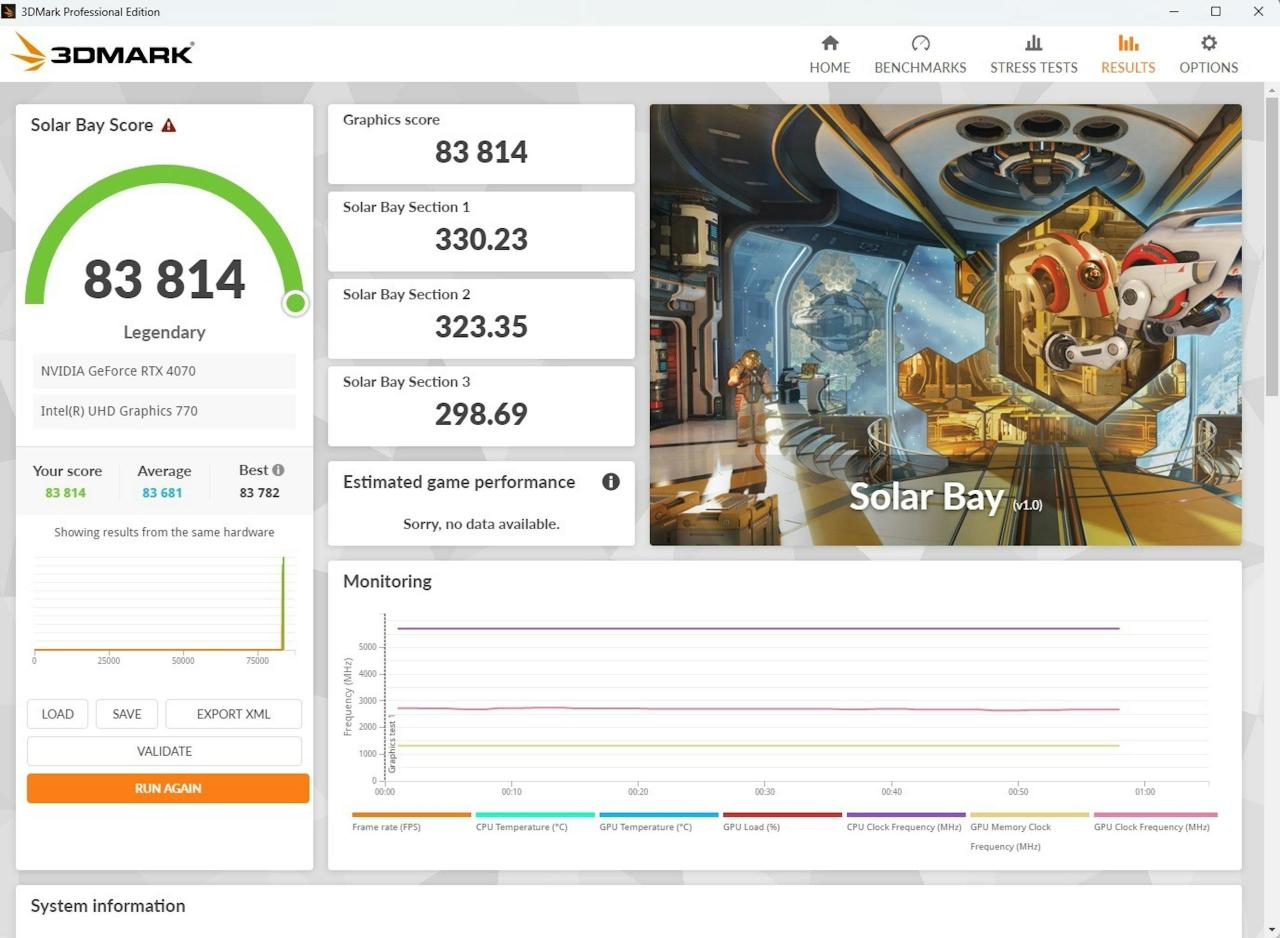Click the Solar Bay Section 2 value 323.35

coord(481,327)
